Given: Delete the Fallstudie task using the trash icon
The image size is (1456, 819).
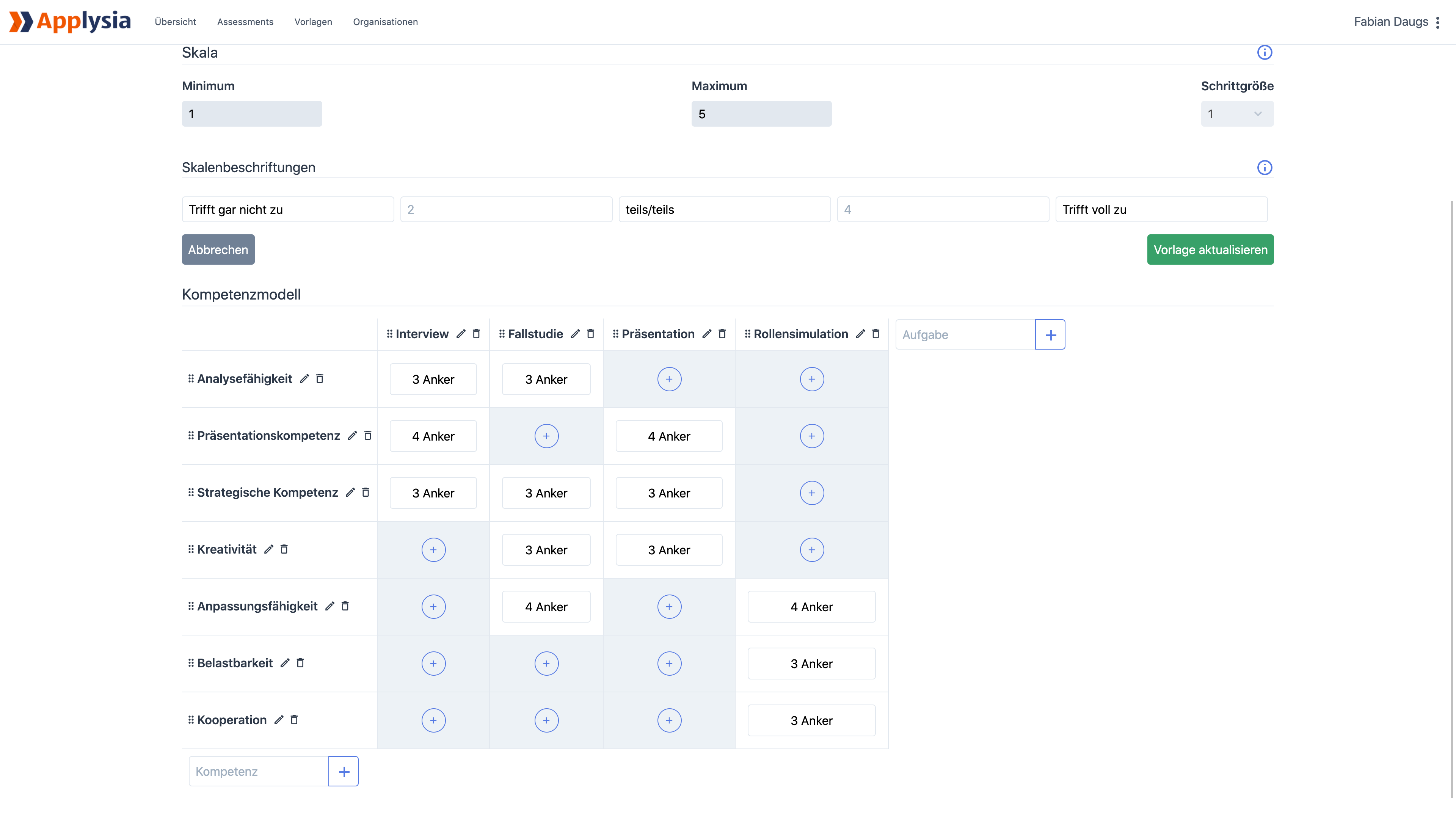Looking at the screenshot, I should tap(590, 334).
